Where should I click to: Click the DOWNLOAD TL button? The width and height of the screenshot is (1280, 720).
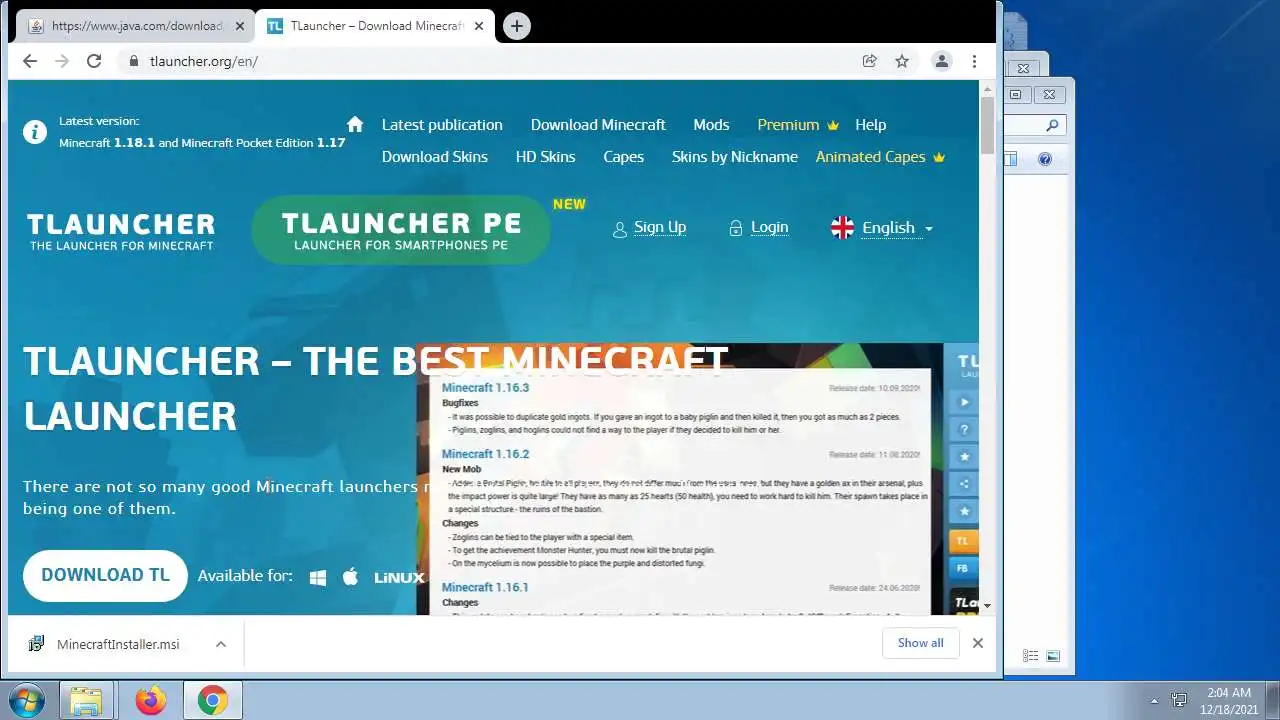click(105, 575)
